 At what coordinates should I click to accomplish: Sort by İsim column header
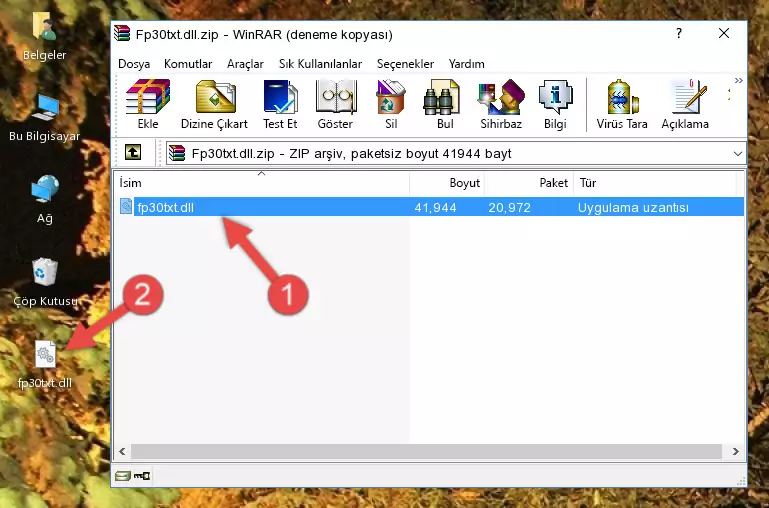click(x=262, y=182)
